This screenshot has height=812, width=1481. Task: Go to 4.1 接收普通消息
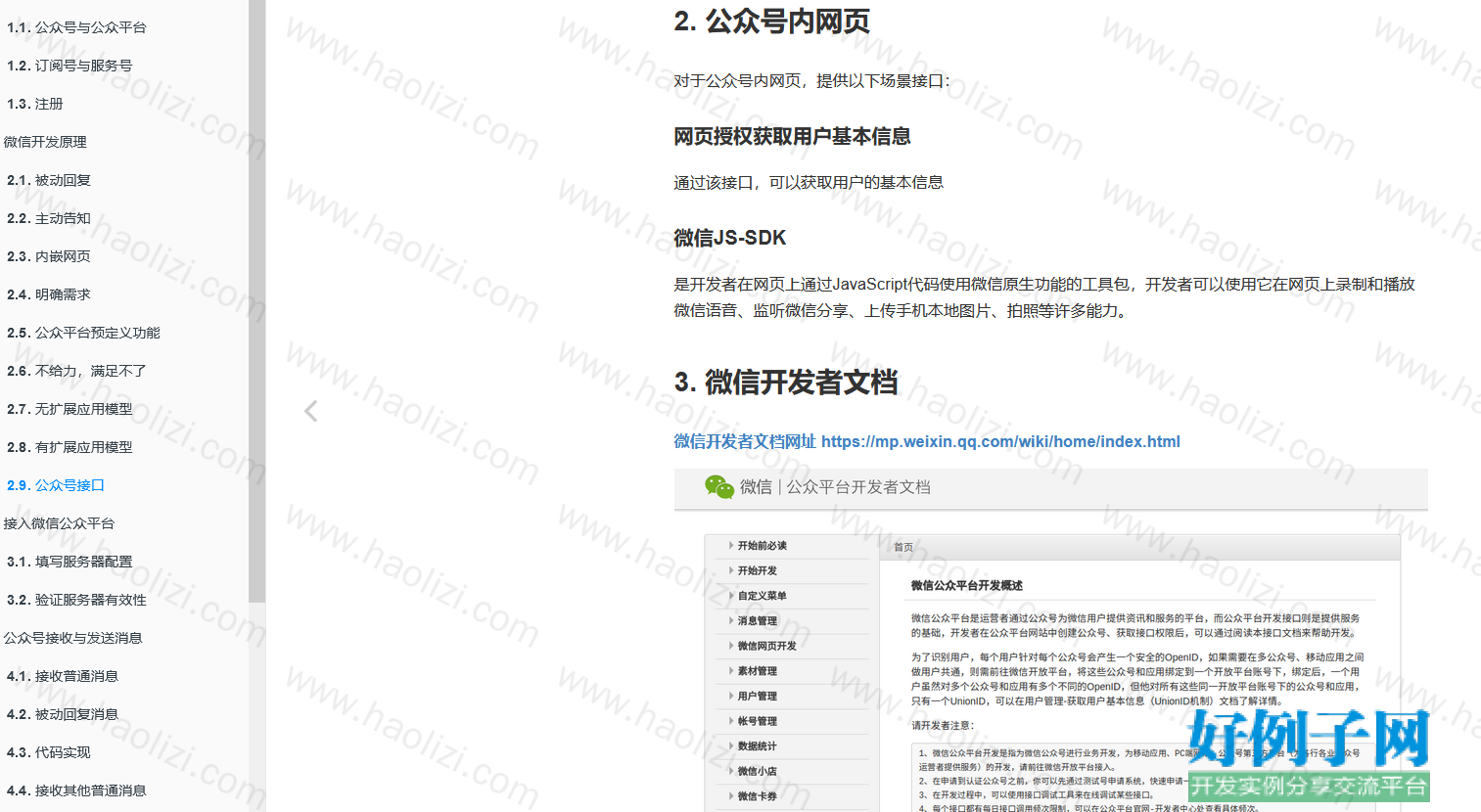63,676
